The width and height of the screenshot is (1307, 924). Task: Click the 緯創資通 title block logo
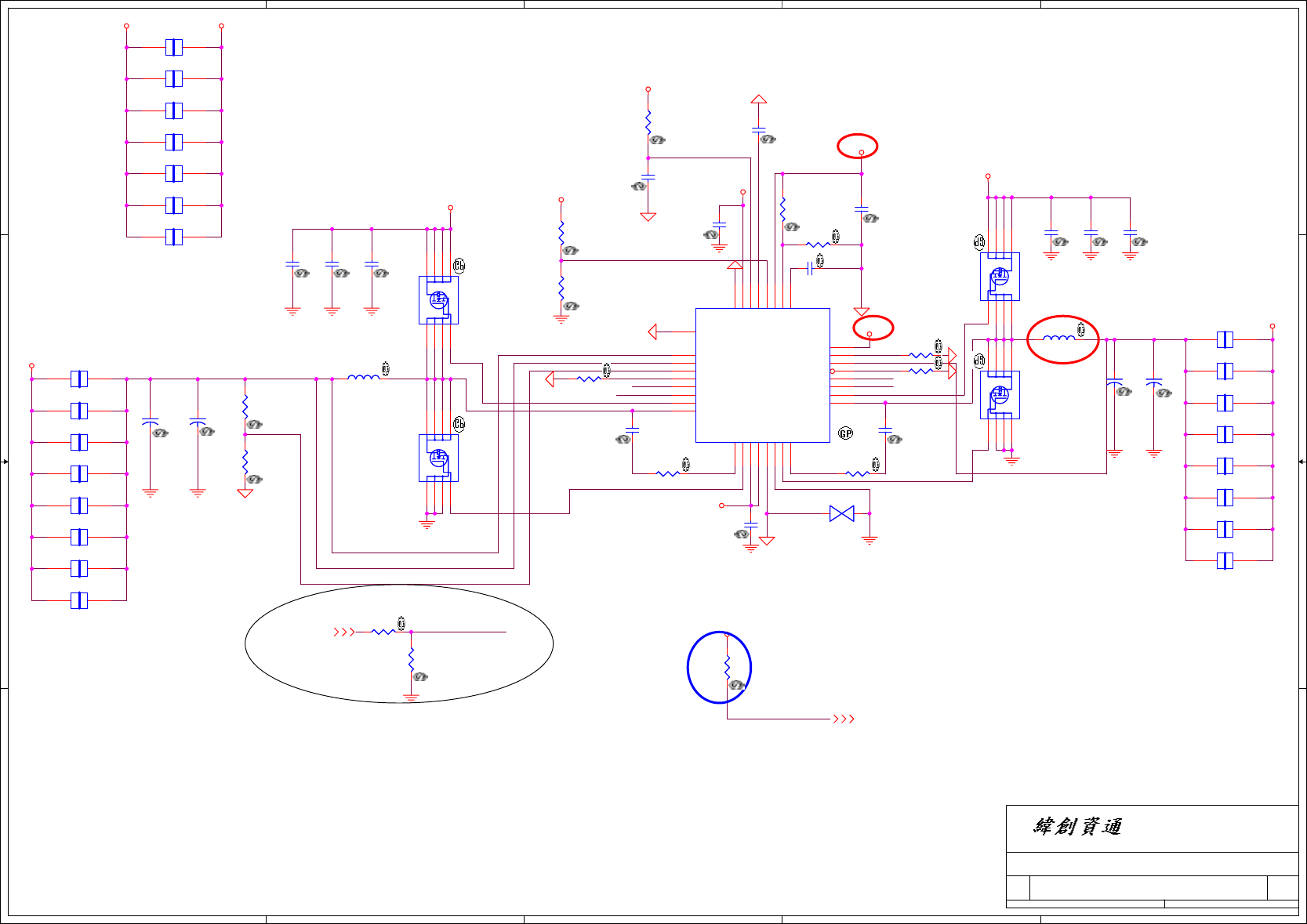(x=1078, y=826)
